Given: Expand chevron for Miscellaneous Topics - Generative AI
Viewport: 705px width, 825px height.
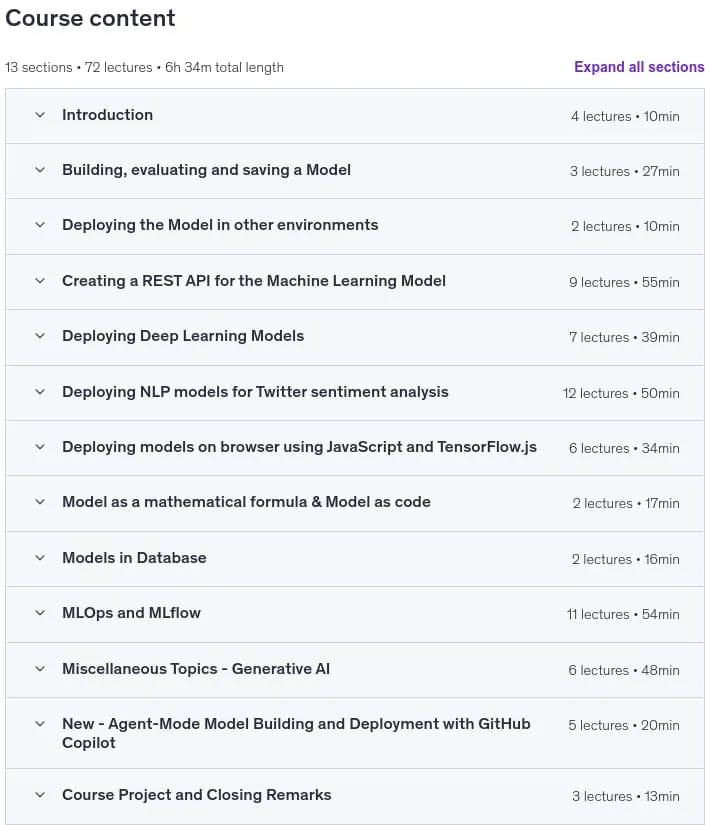Looking at the screenshot, I should click(x=40, y=669).
